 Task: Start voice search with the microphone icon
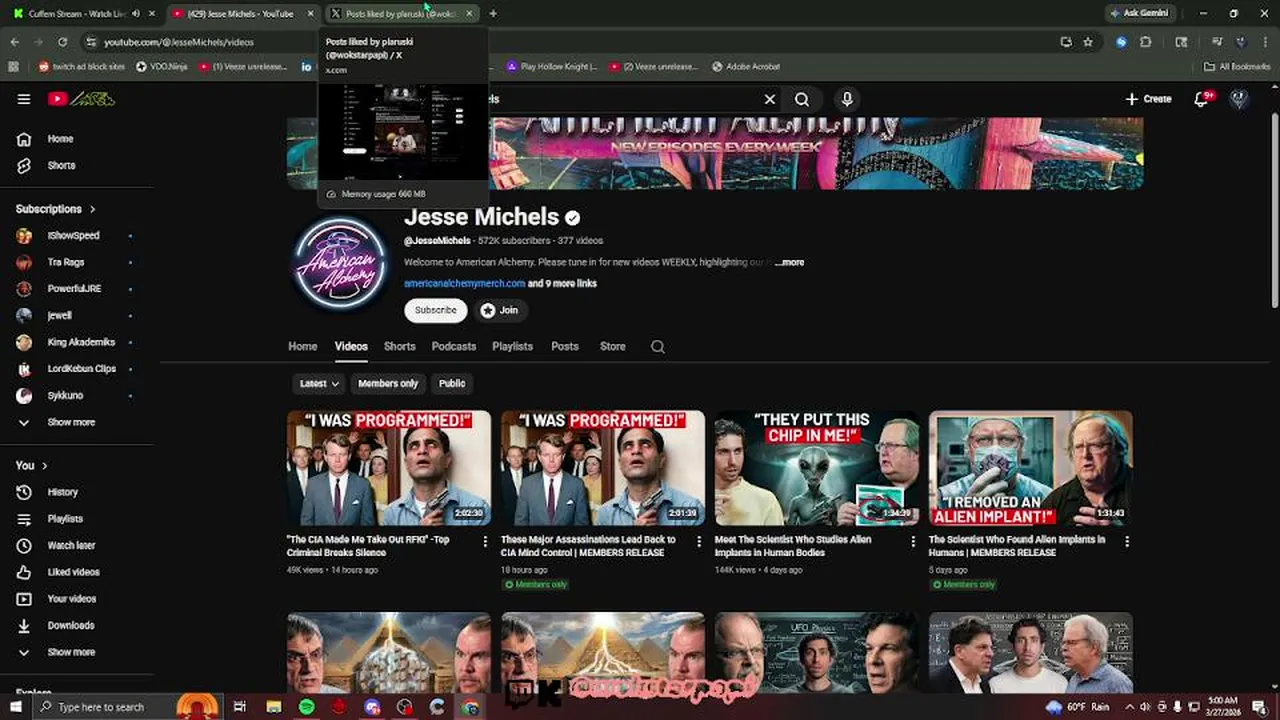point(847,99)
